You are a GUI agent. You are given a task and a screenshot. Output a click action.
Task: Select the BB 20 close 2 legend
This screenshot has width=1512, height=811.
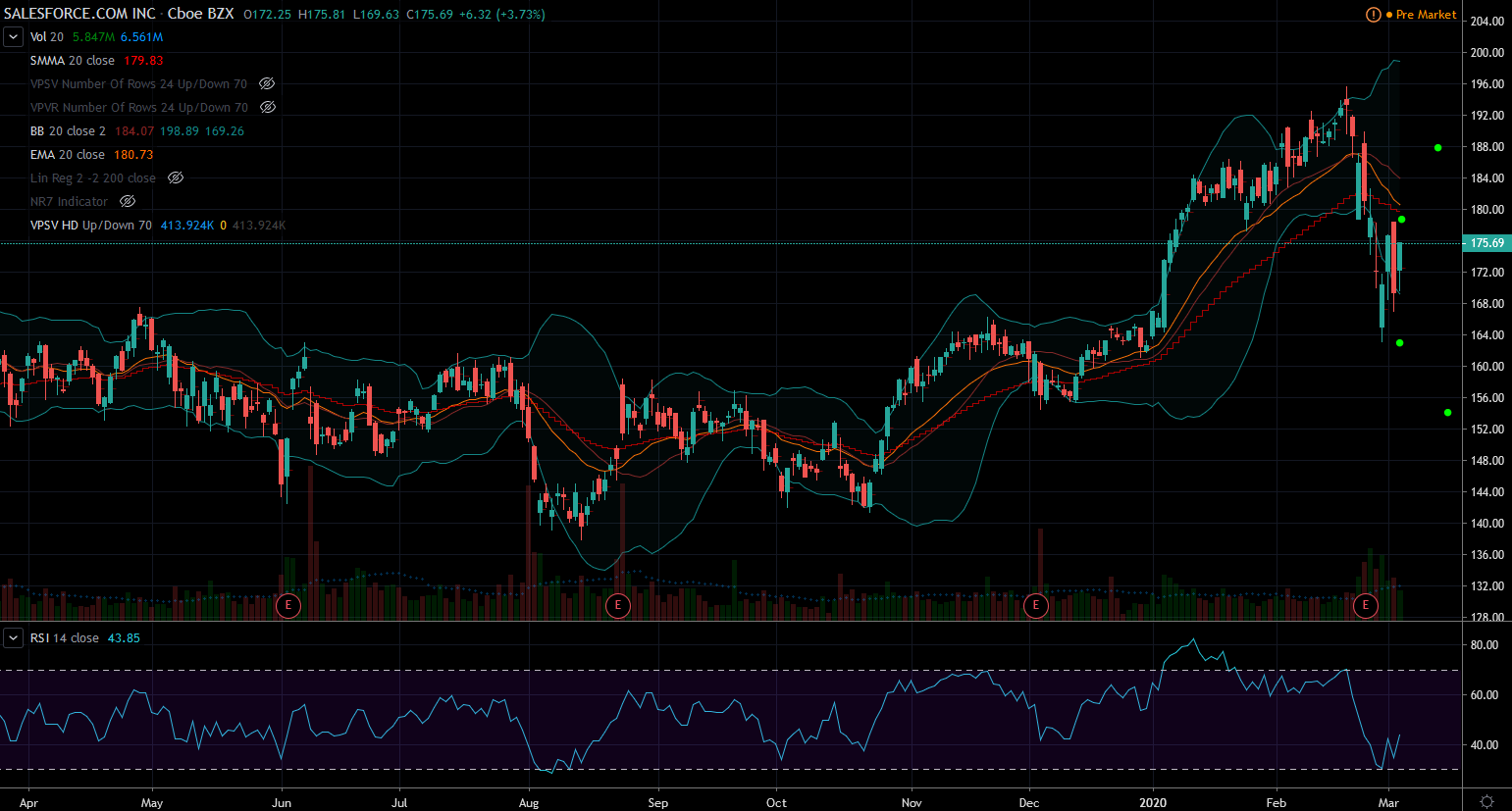(68, 131)
